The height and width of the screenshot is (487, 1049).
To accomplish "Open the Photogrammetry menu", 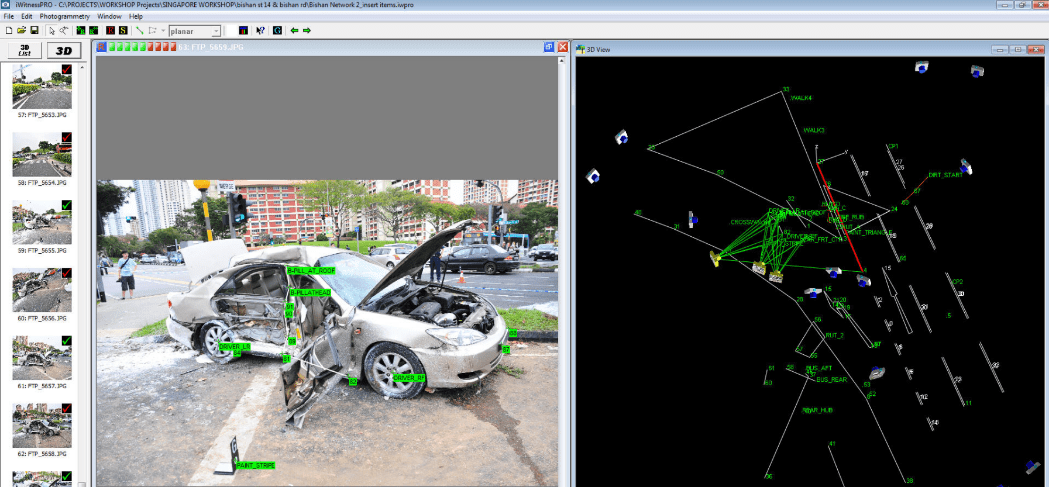I will tap(65, 16).
